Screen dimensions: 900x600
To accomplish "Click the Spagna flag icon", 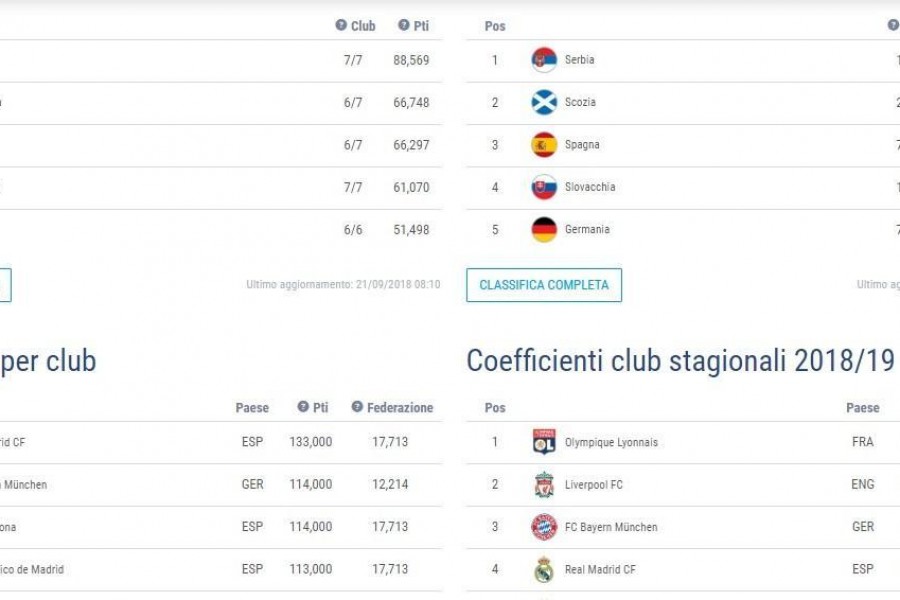I will click(x=544, y=145).
